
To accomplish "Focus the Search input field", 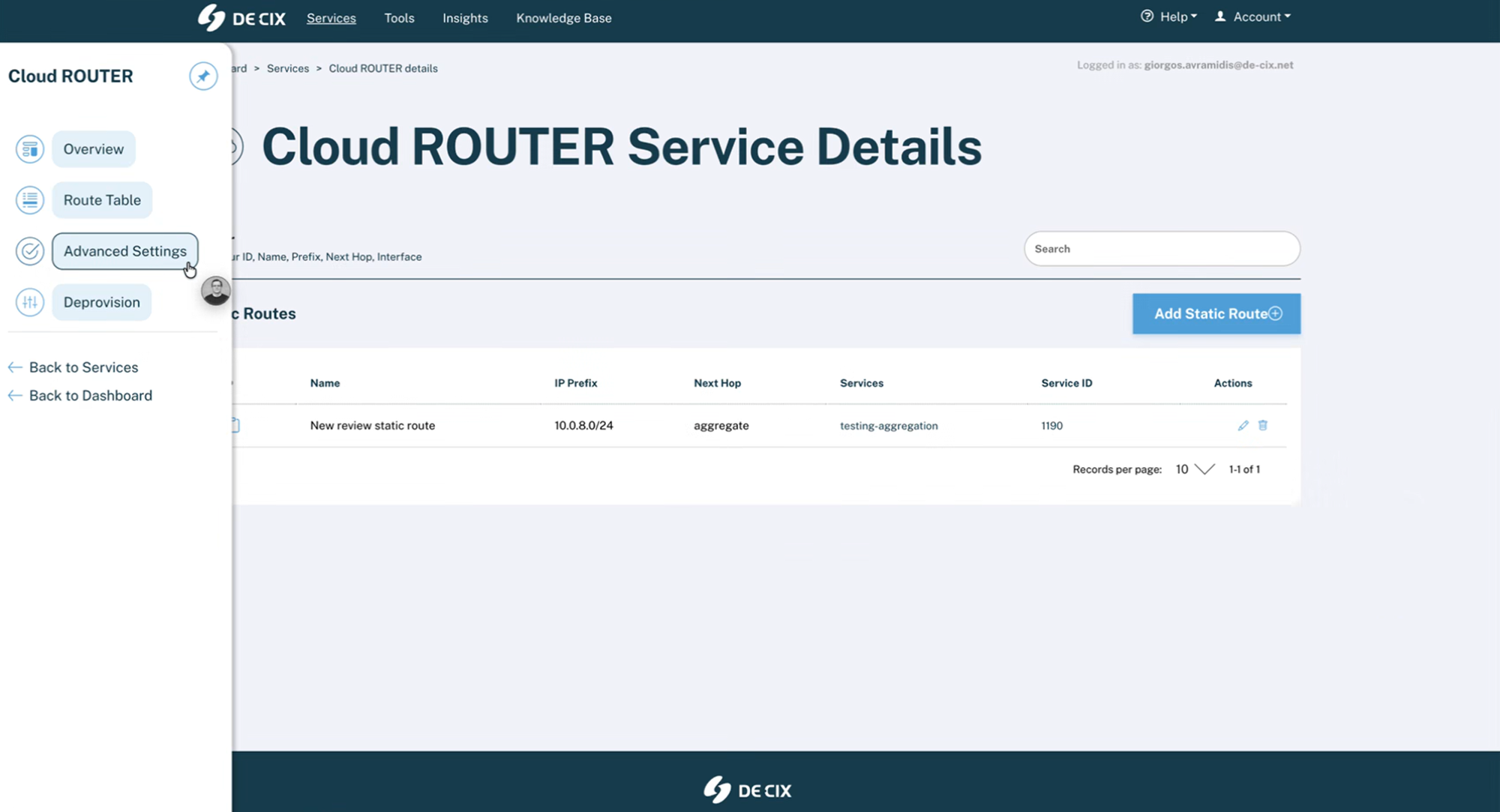I will [x=1161, y=249].
